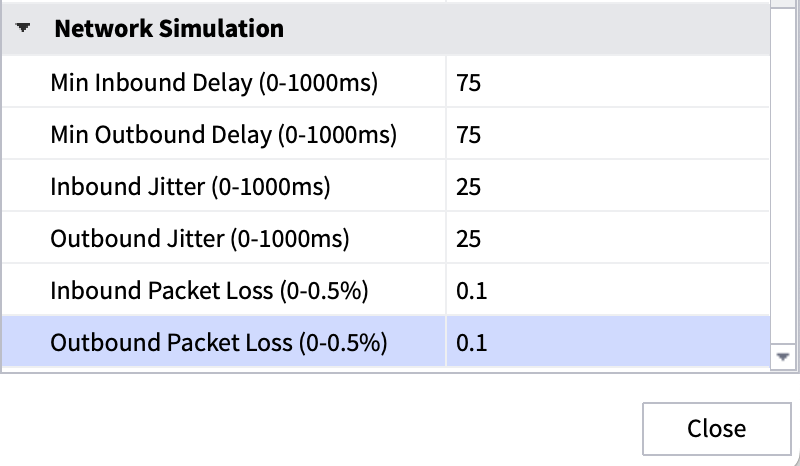Image resolution: width=800 pixels, height=466 pixels.
Task: Select the Min Outbound Delay property label
Action: (x=223, y=134)
